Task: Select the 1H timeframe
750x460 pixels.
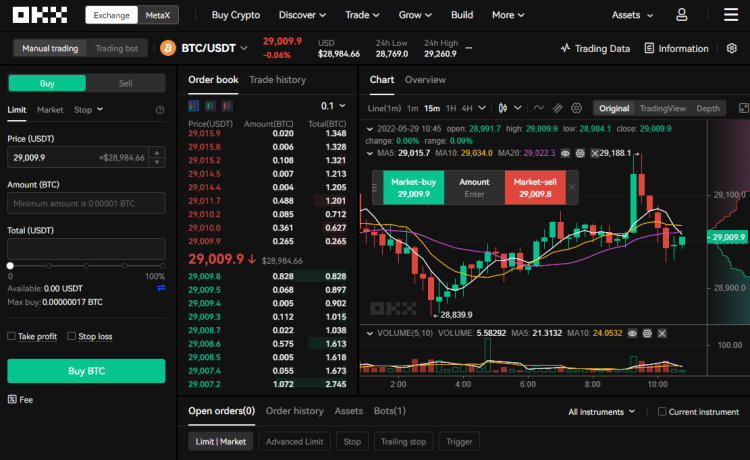Action: [451, 108]
